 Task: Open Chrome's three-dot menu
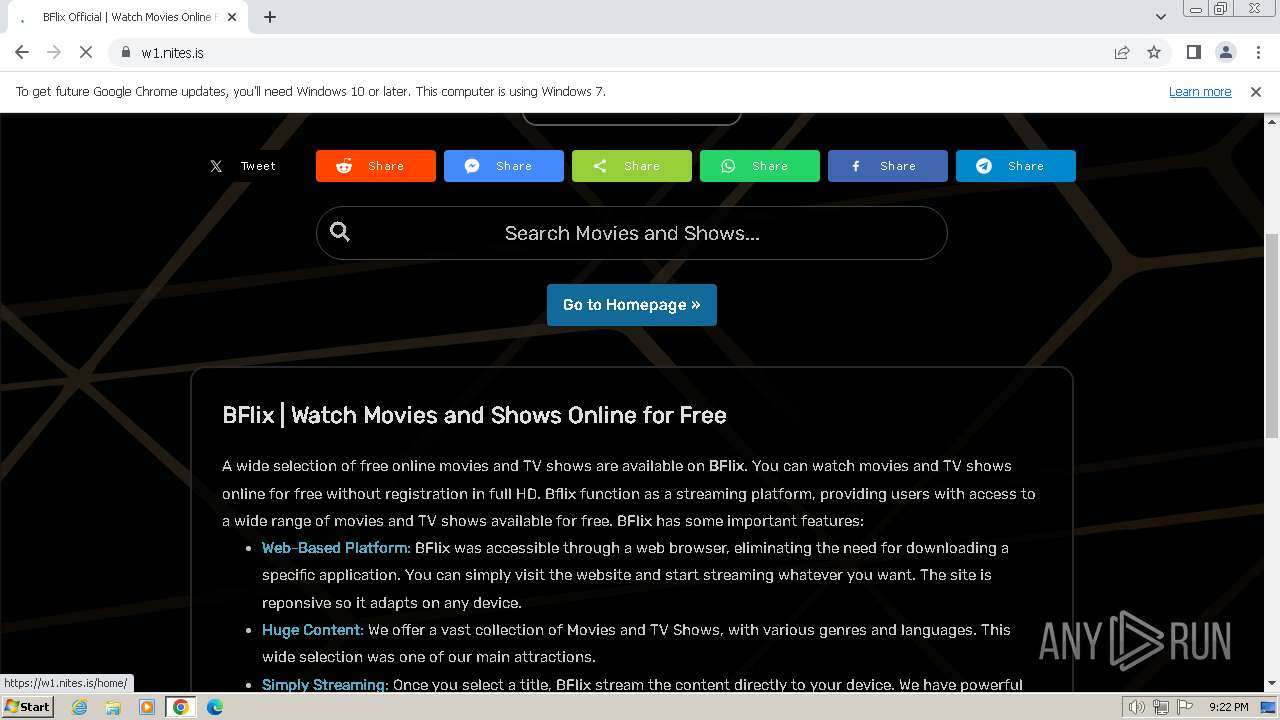[1258, 52]
